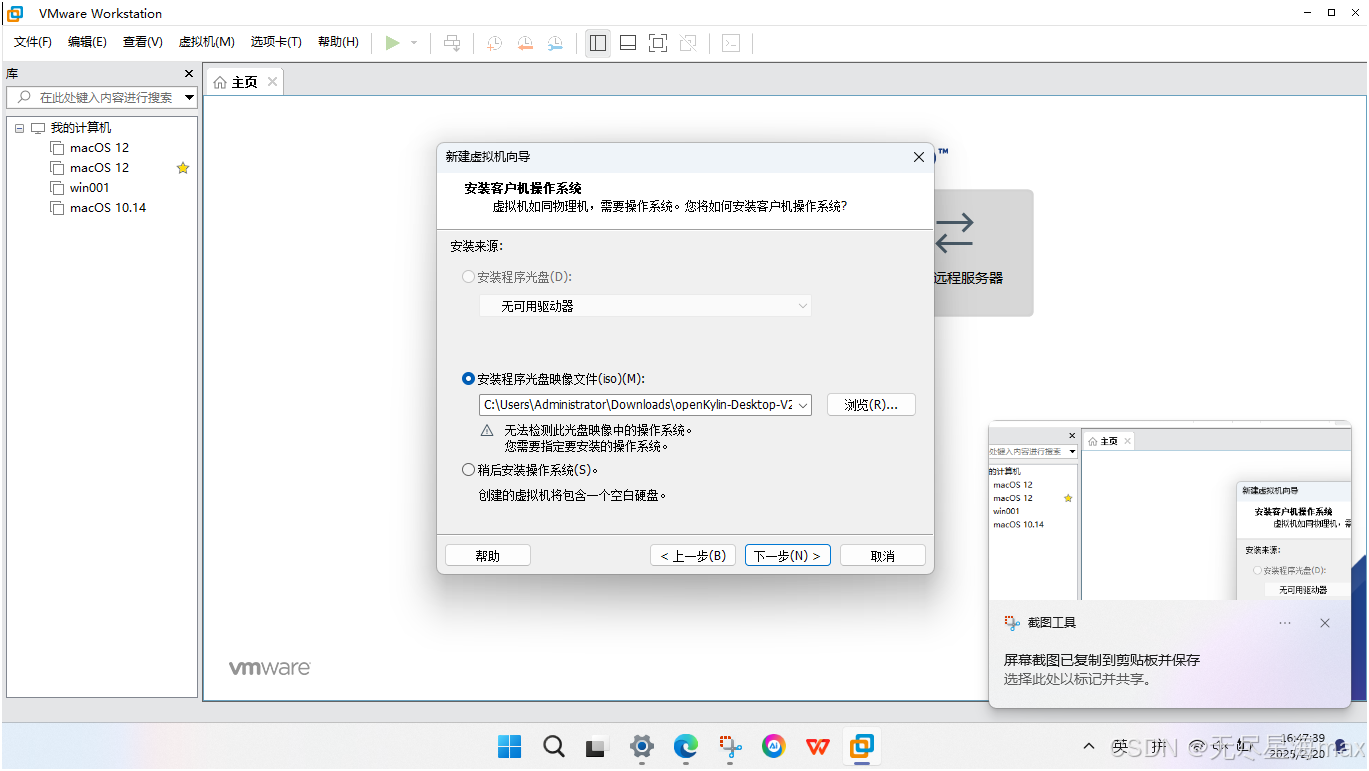Open the ISO path combo box dropdown arrow
This screenshot has height=771, width=1369.
tap(803, 405)
